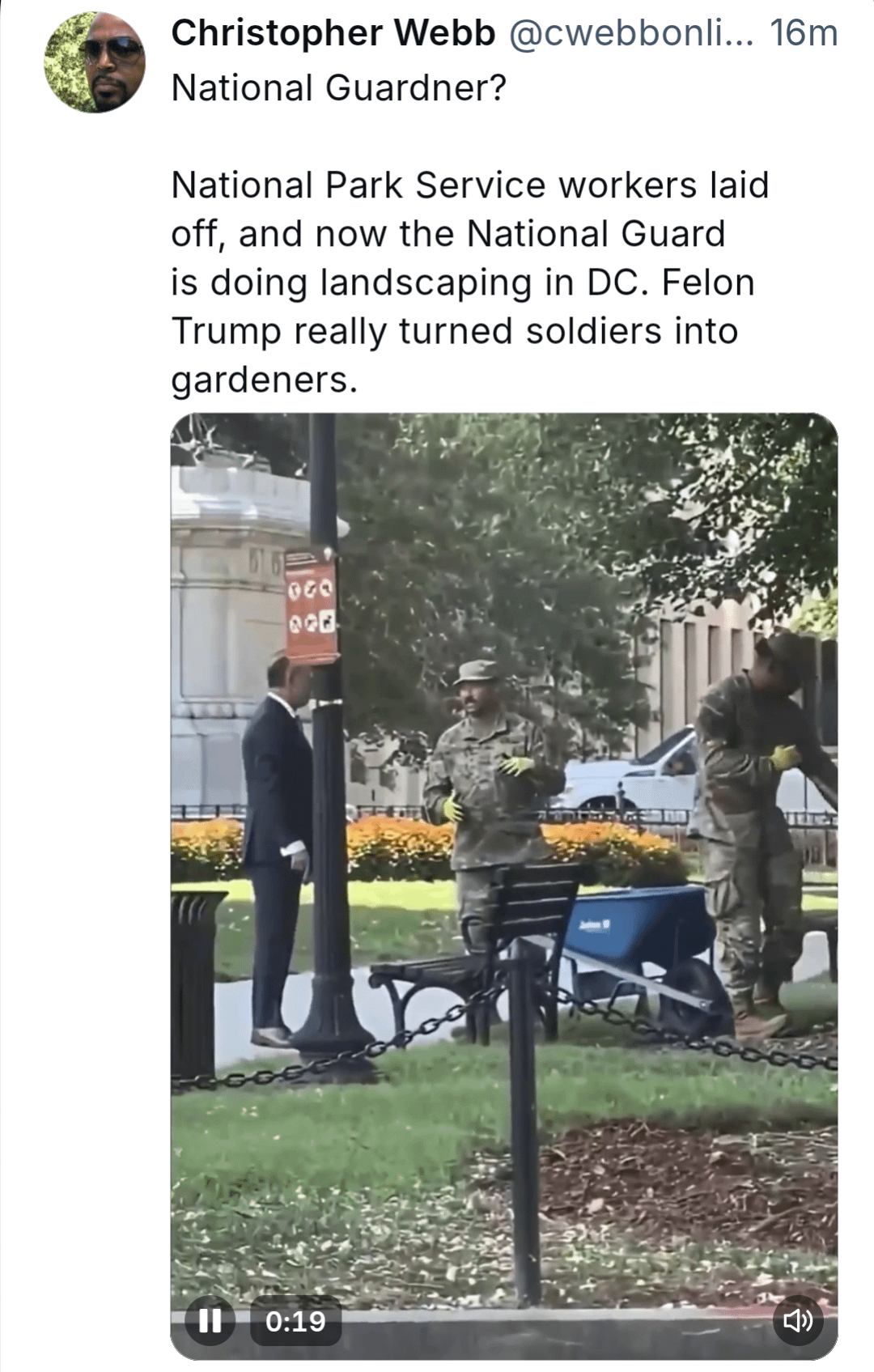Click the man in the suit in the video
The width and height of the screenshot is (874, 1372).
click(x=278, y=850)
